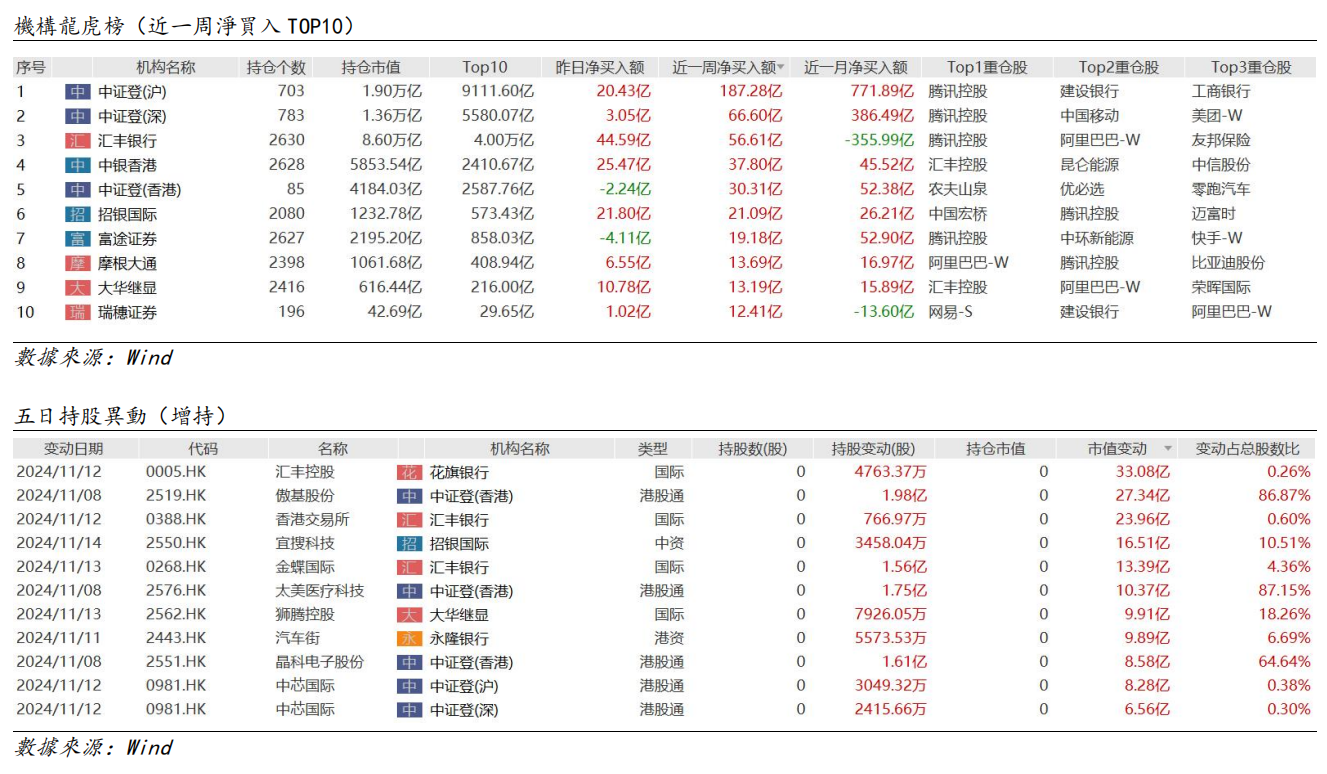1327x774 pixels.
Task: Click the 类型 column header
Action: (653, 449)
